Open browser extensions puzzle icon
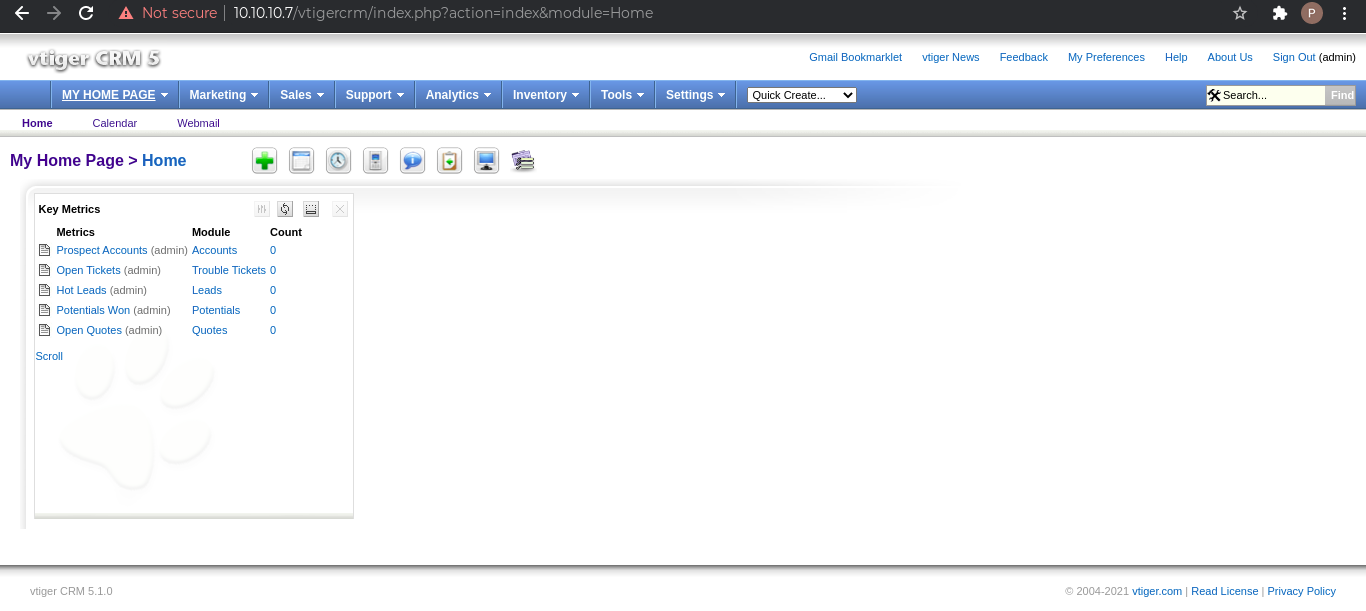This screenshot has width=1366, height=611. click(x=1279, y=13)
